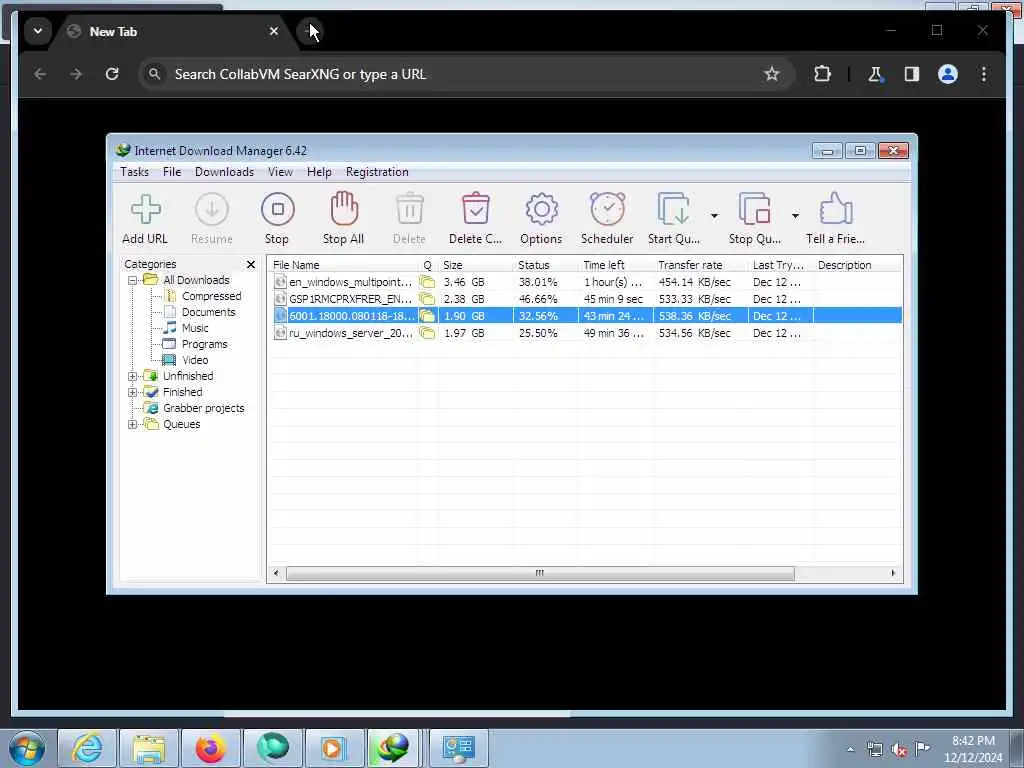The image size is (1024, 768).
Task: Click the left arrow of horizontal scrollbar
Action: pos(276,573)
